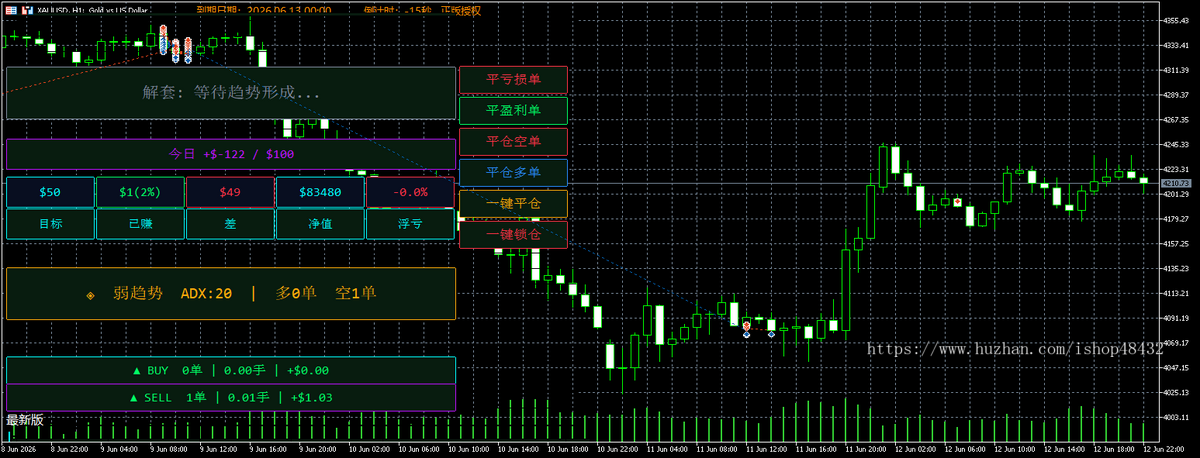Image resolution: width=1200 pixels, height=458 pixels.
Task: Click the 目标 label cell
Action: 50,224
